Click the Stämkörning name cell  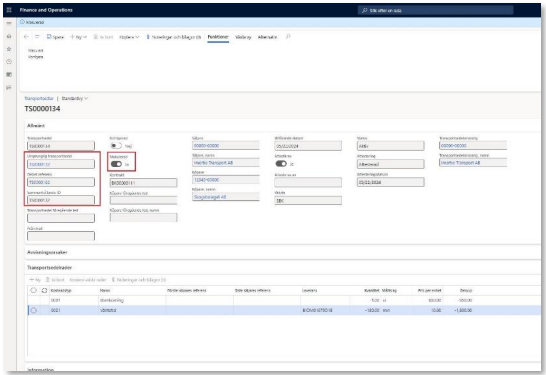click(x=132, y=300)
